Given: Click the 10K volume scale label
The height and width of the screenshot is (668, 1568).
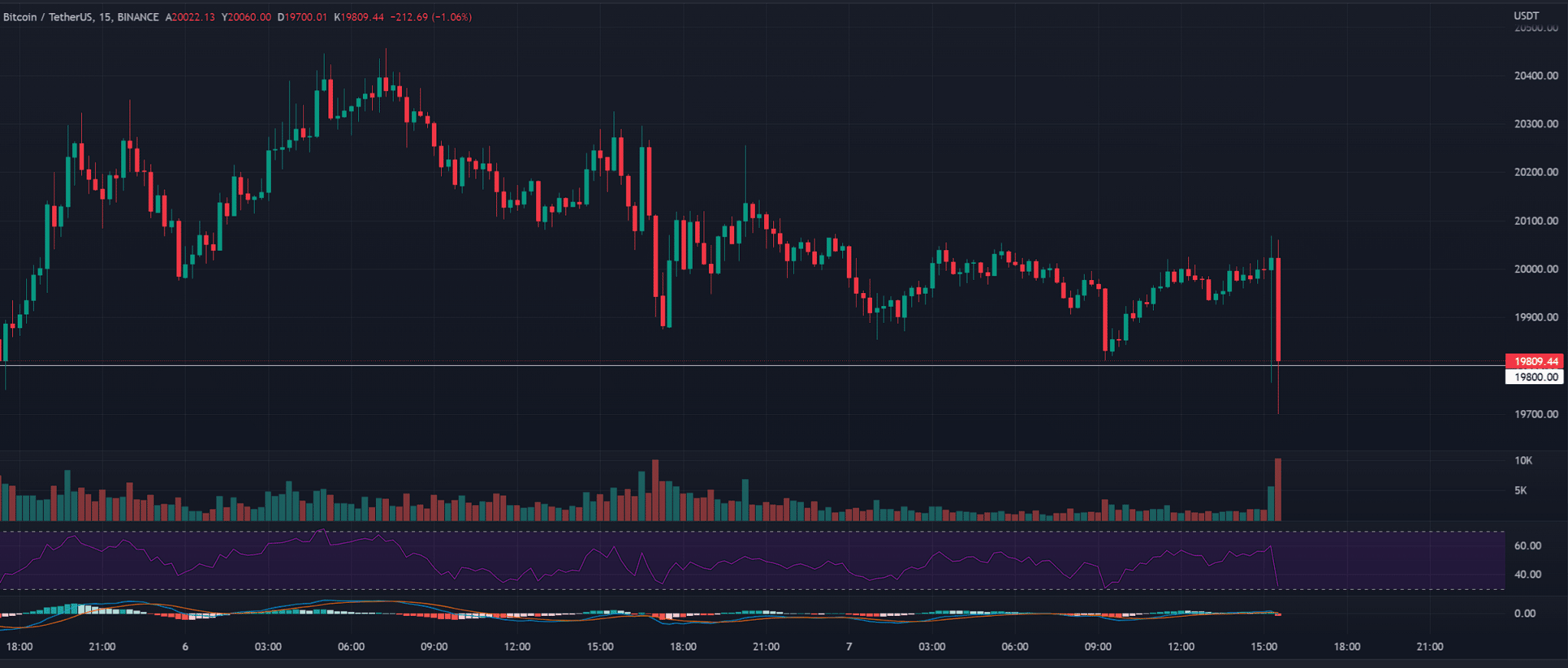Looking at the screenshot, I should (1523, 461).
